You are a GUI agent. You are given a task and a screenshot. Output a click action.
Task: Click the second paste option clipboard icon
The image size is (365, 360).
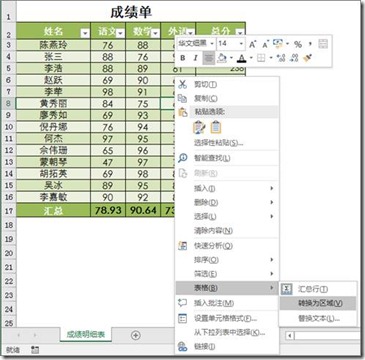click(x=216, y=127)
